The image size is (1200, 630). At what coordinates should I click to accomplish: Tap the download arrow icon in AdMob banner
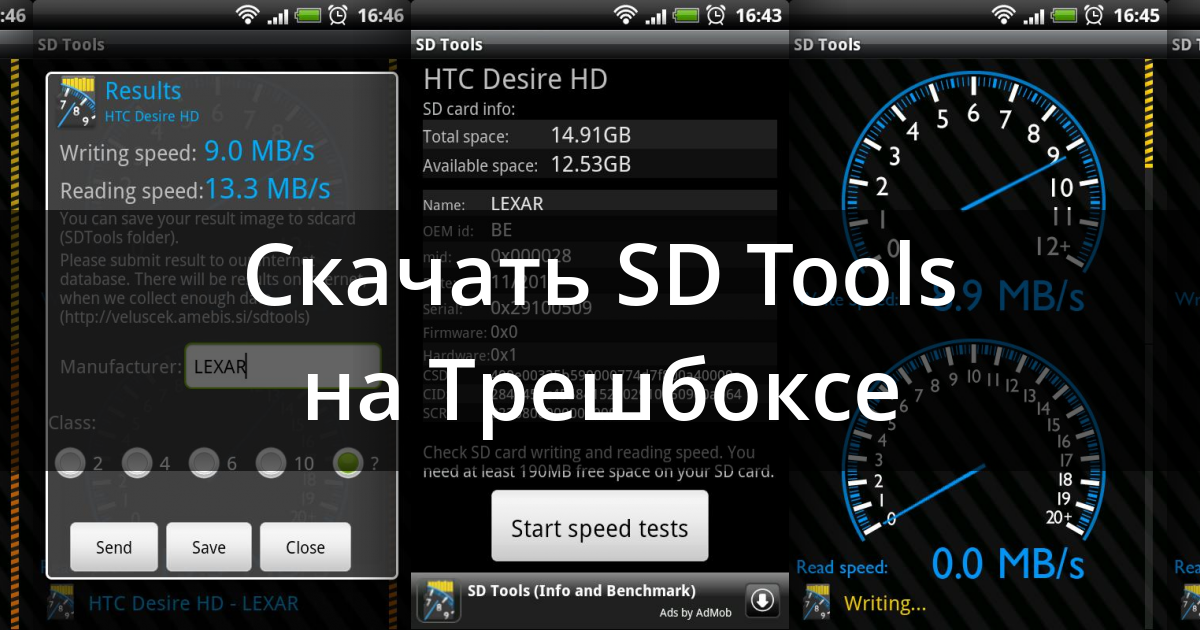pos(763,600)
